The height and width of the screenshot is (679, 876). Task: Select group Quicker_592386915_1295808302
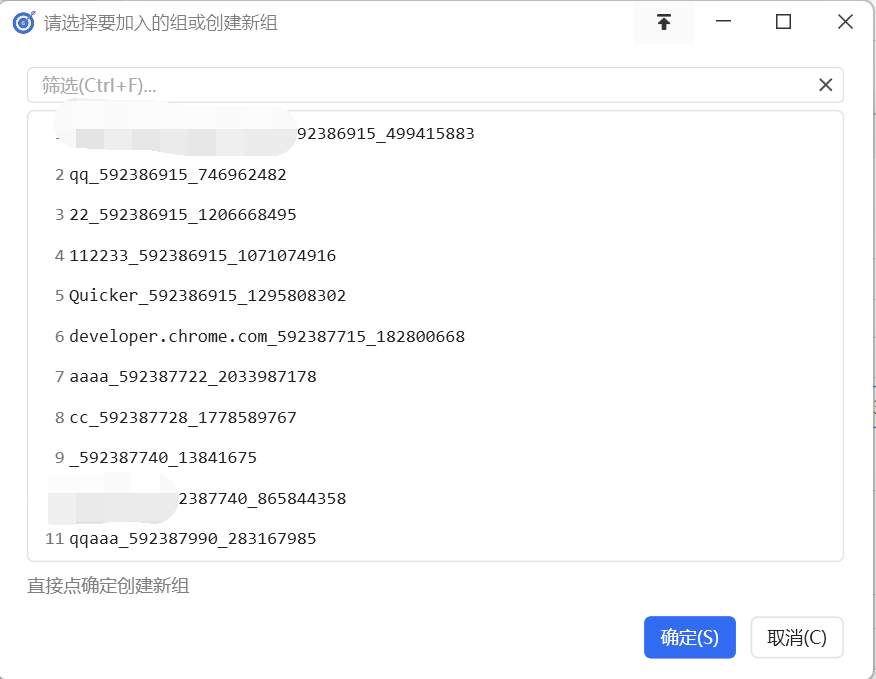pos(435,296)
